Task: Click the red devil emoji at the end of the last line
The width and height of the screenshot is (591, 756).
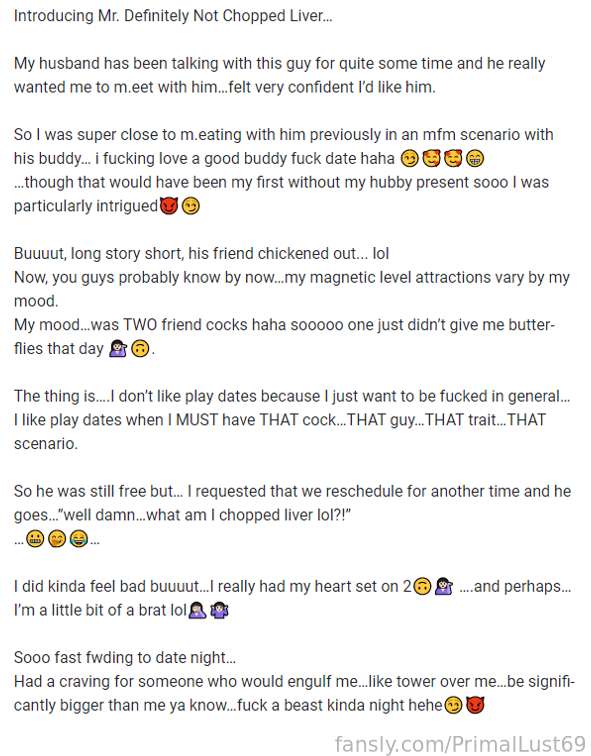Action: point(475,705)
